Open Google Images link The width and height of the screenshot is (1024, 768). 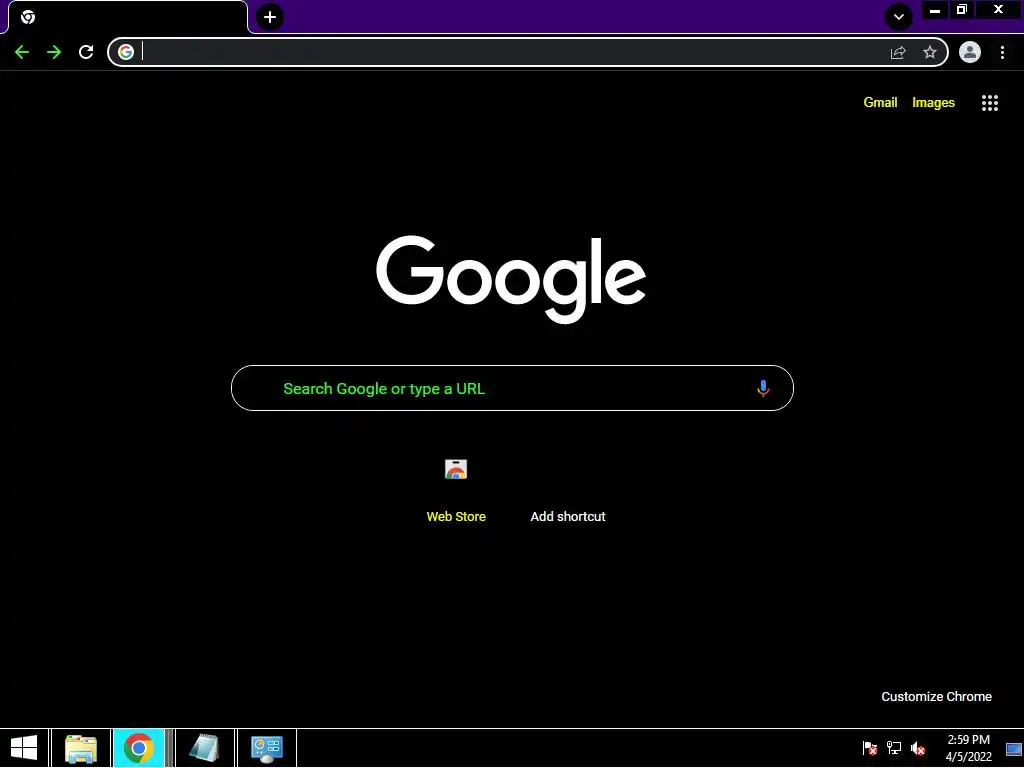pos(933,103)
